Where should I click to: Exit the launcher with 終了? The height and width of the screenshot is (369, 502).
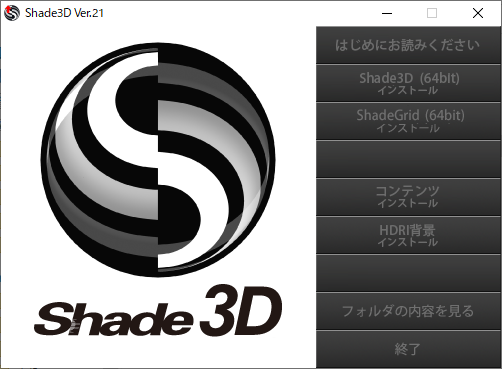click(x=408, y=349)
